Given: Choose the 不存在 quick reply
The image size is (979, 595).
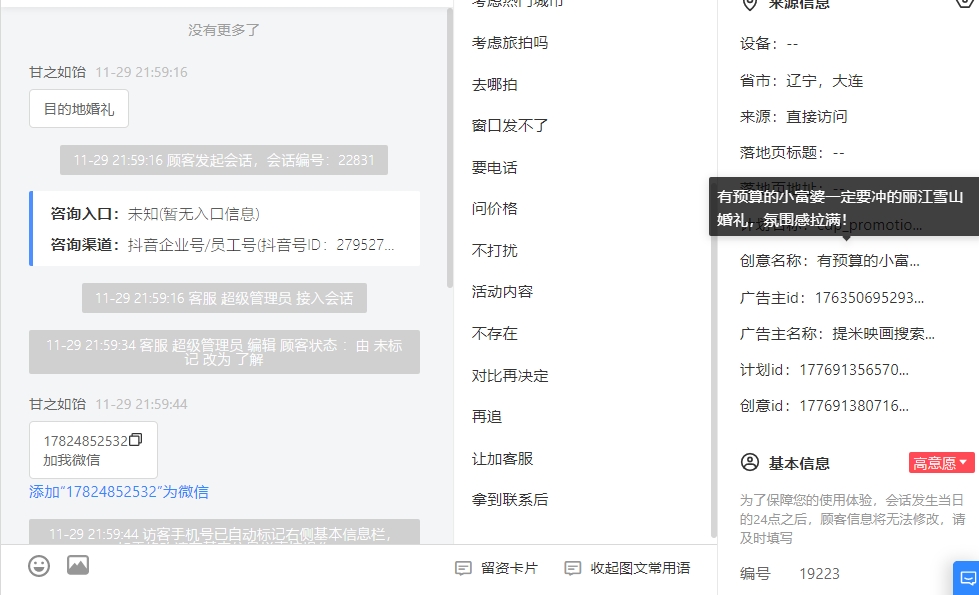Looking at the screenshot, I should coord(494,333).
